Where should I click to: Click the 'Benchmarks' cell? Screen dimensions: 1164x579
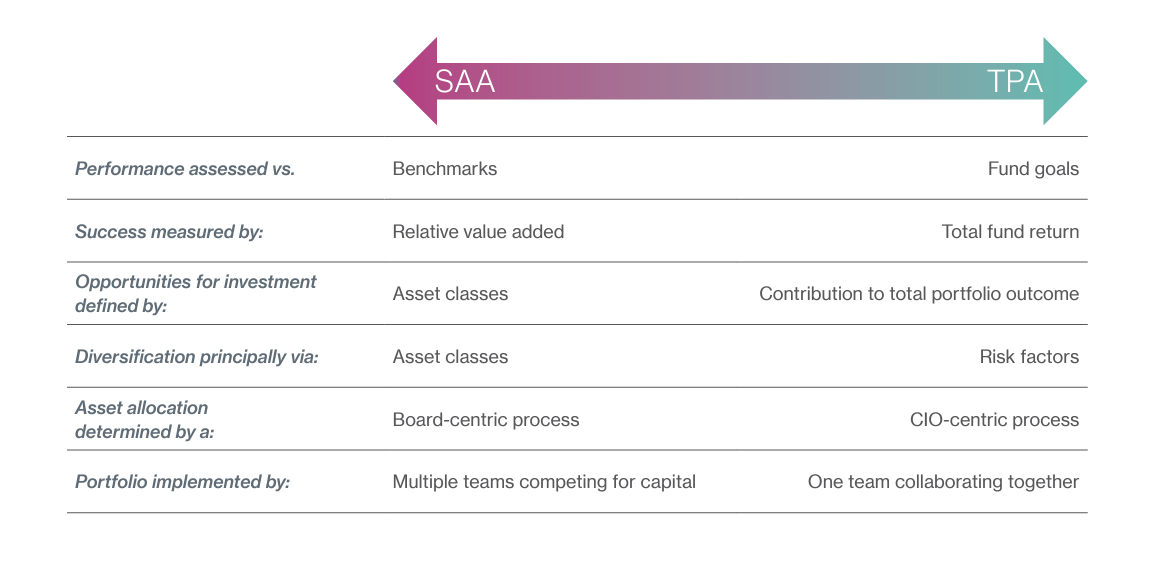pyautogui.click(x=445, y=169)
